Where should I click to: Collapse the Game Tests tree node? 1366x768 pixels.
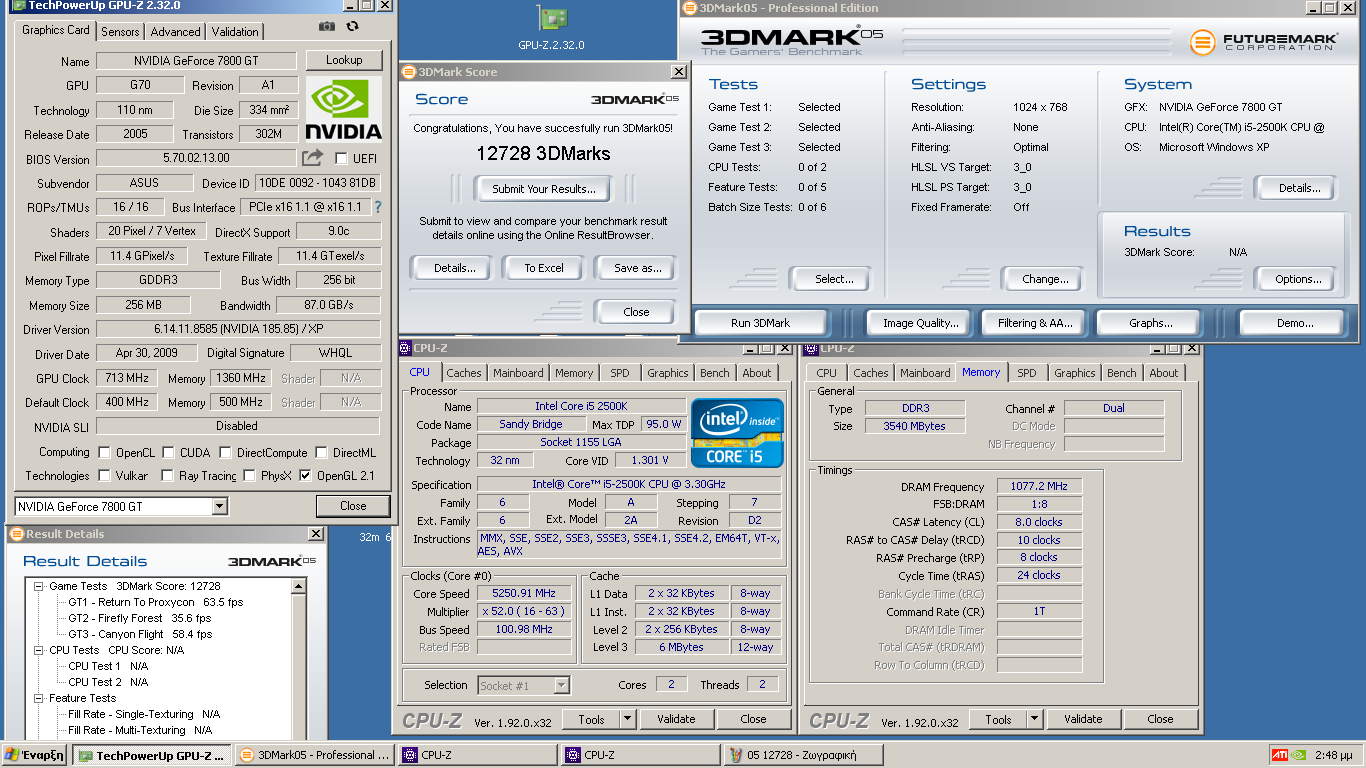coord(38,586)
